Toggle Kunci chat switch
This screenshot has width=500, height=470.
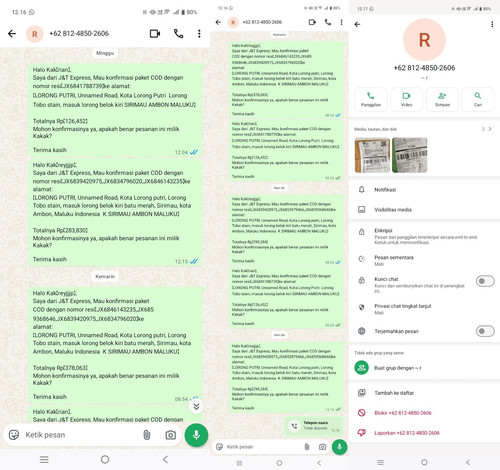(x=485, y=281)
